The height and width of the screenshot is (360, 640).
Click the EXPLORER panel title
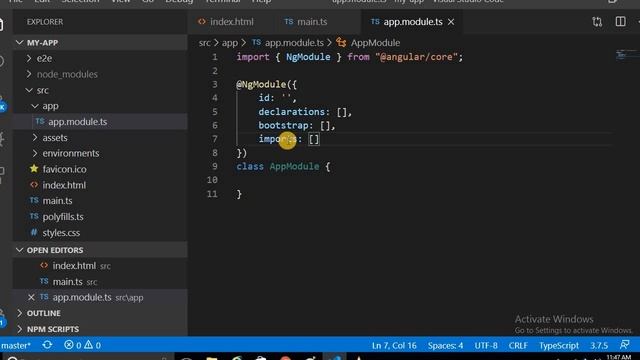point(45,22)
